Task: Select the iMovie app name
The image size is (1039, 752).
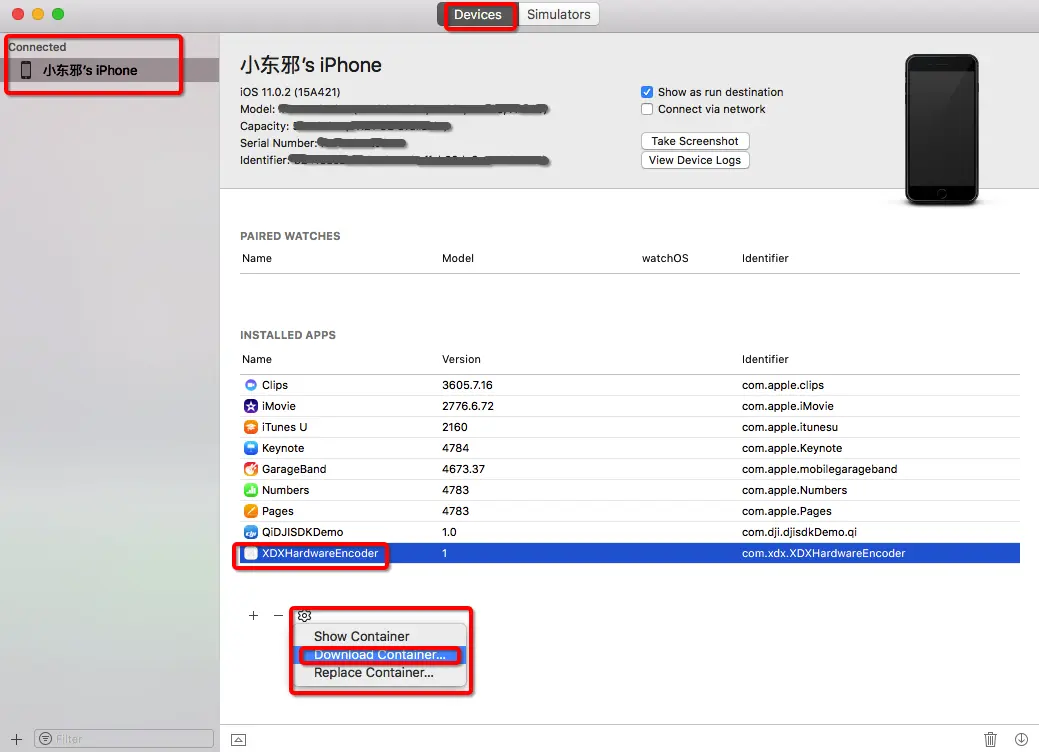Action: point(278,406)
